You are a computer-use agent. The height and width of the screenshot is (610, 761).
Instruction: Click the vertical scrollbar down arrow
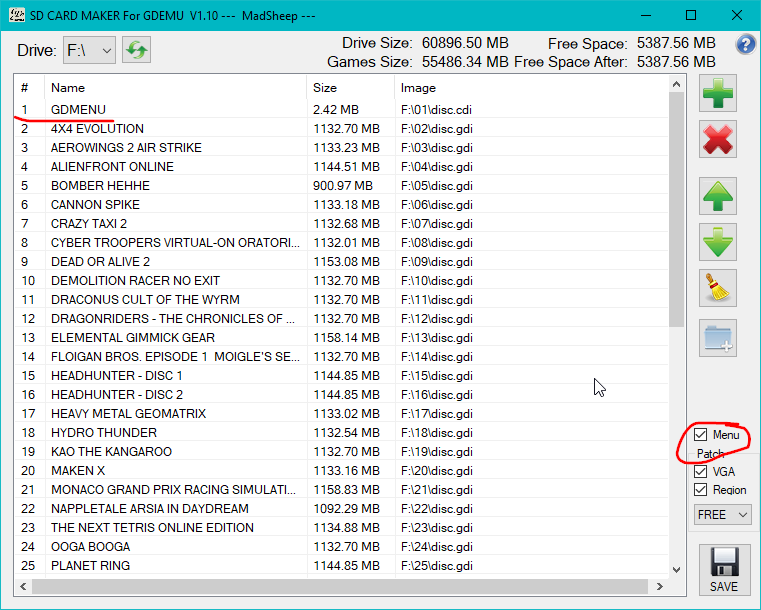pyautogui.click(x=676, y=570)
